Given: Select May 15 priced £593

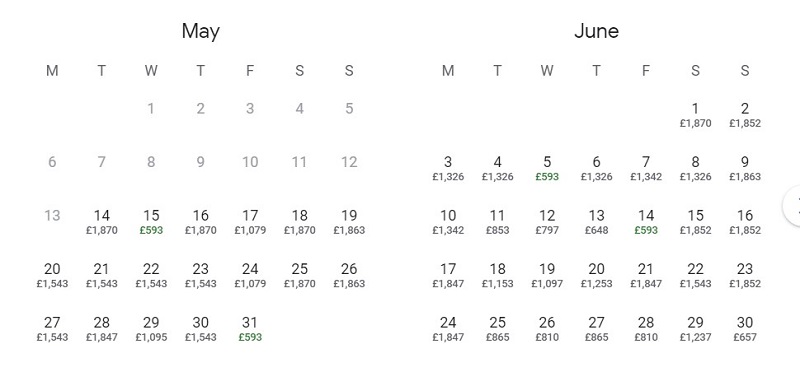Looking at the screenshot, I should (151, 222).
